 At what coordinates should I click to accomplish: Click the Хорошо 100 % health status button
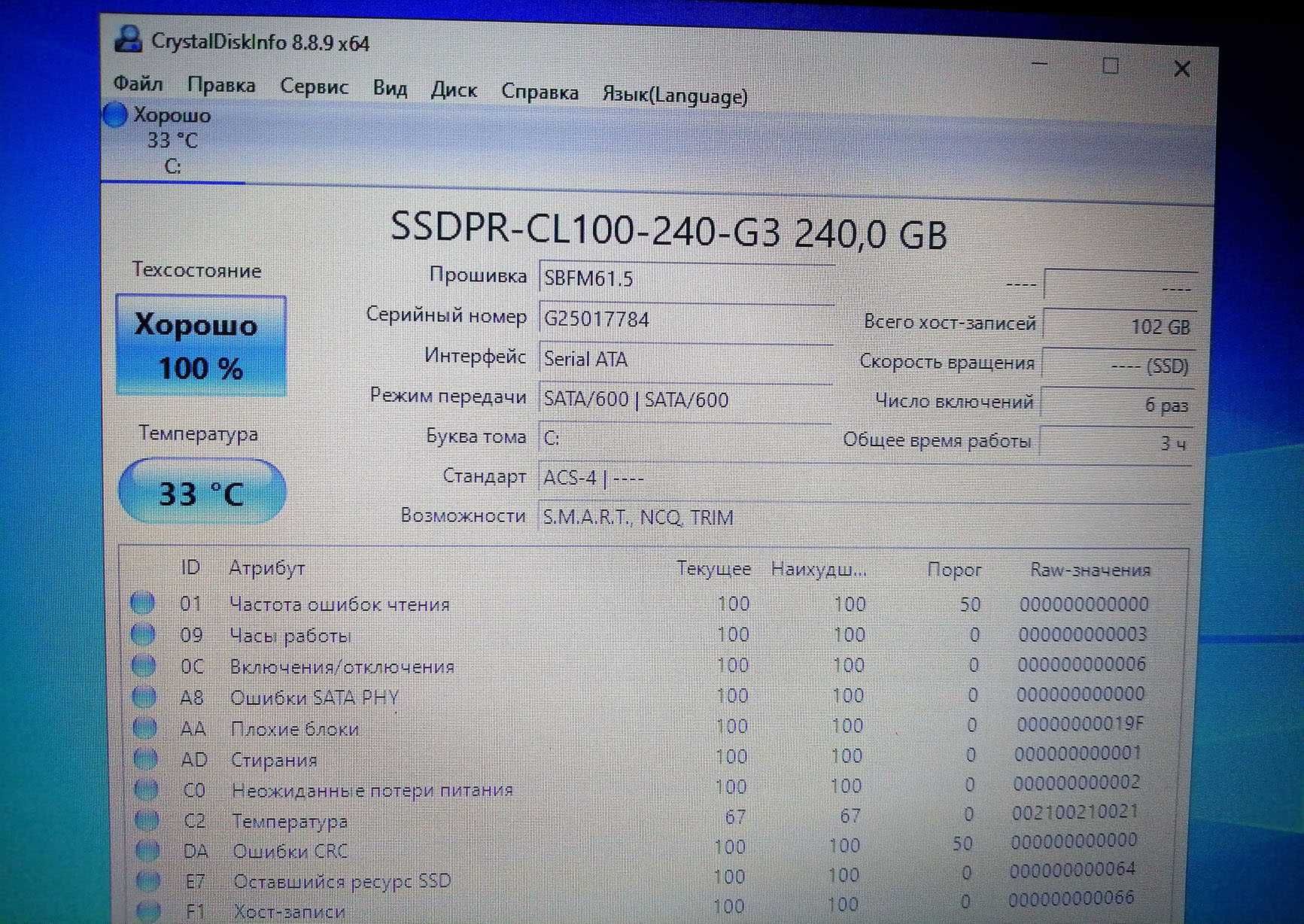(201, 346)
